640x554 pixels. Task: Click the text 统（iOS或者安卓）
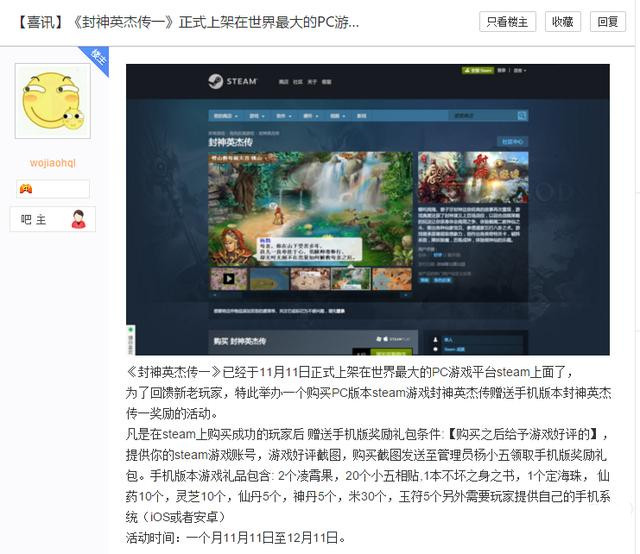(x=176, y=517)
